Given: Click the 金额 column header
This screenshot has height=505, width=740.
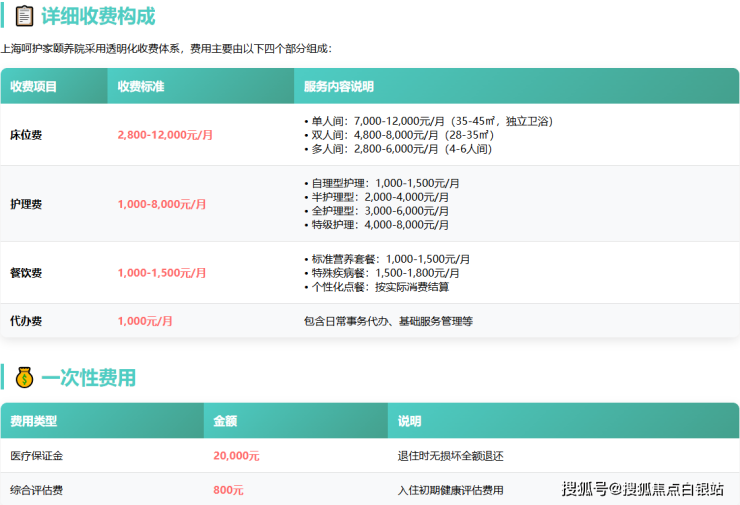Looking at the screenshot, I should coord(225,422).
